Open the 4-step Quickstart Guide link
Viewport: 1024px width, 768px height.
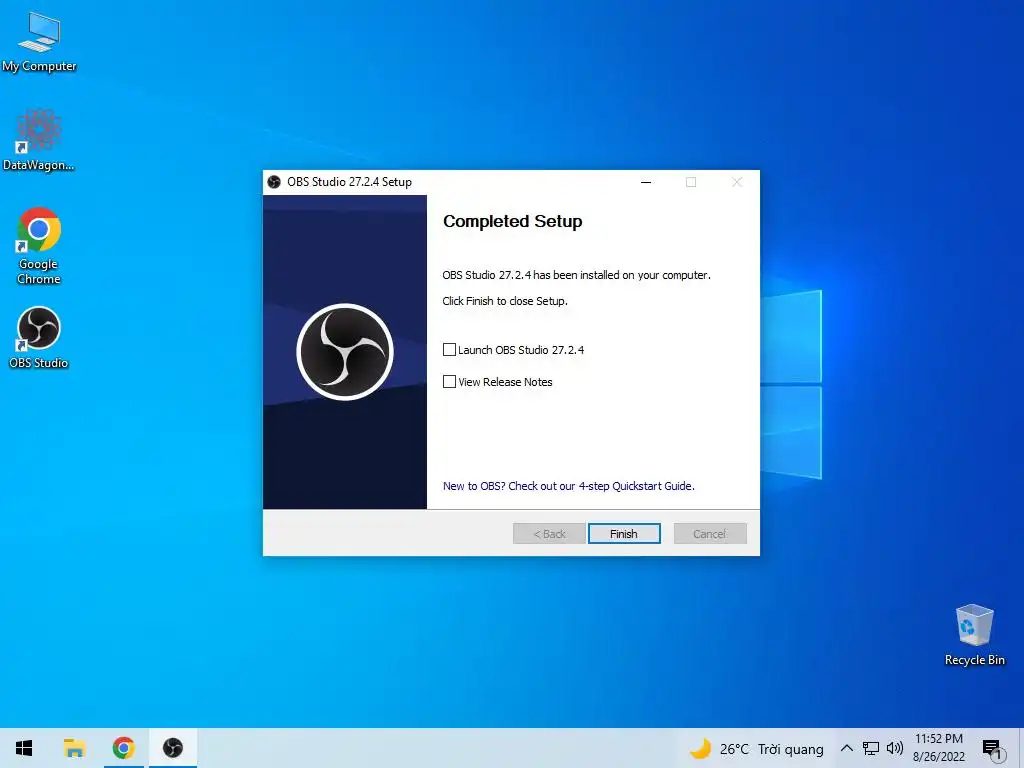click(x=568, y=486)
